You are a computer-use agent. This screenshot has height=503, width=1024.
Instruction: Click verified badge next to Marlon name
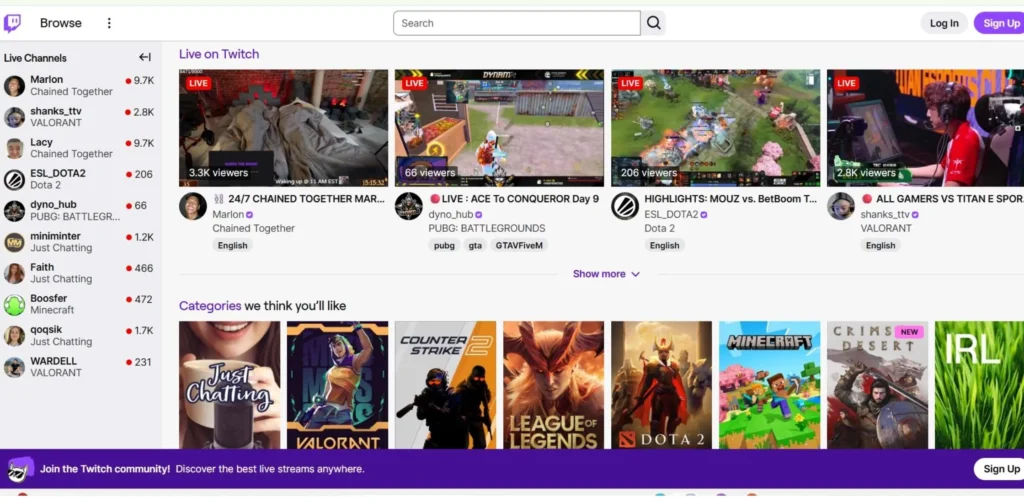pos(249,214)
